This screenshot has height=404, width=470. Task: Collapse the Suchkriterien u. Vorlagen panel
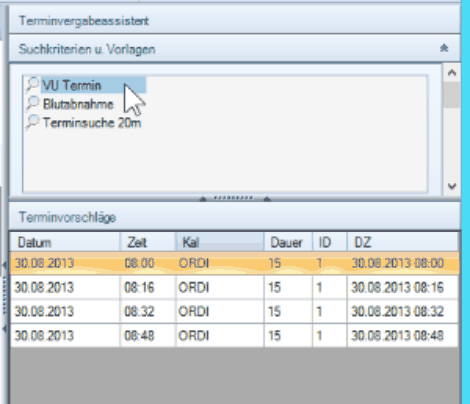[x=444, y=48]
